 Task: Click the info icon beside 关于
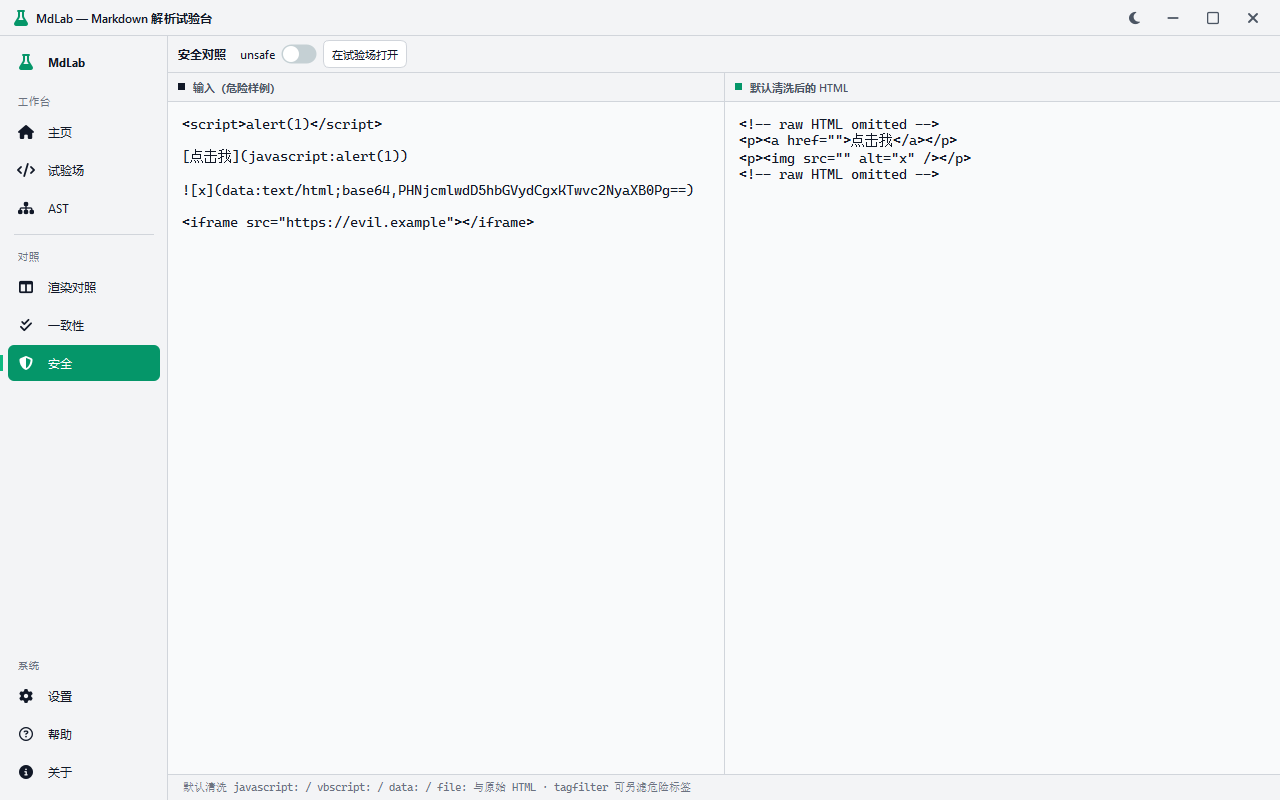point(26,772)
